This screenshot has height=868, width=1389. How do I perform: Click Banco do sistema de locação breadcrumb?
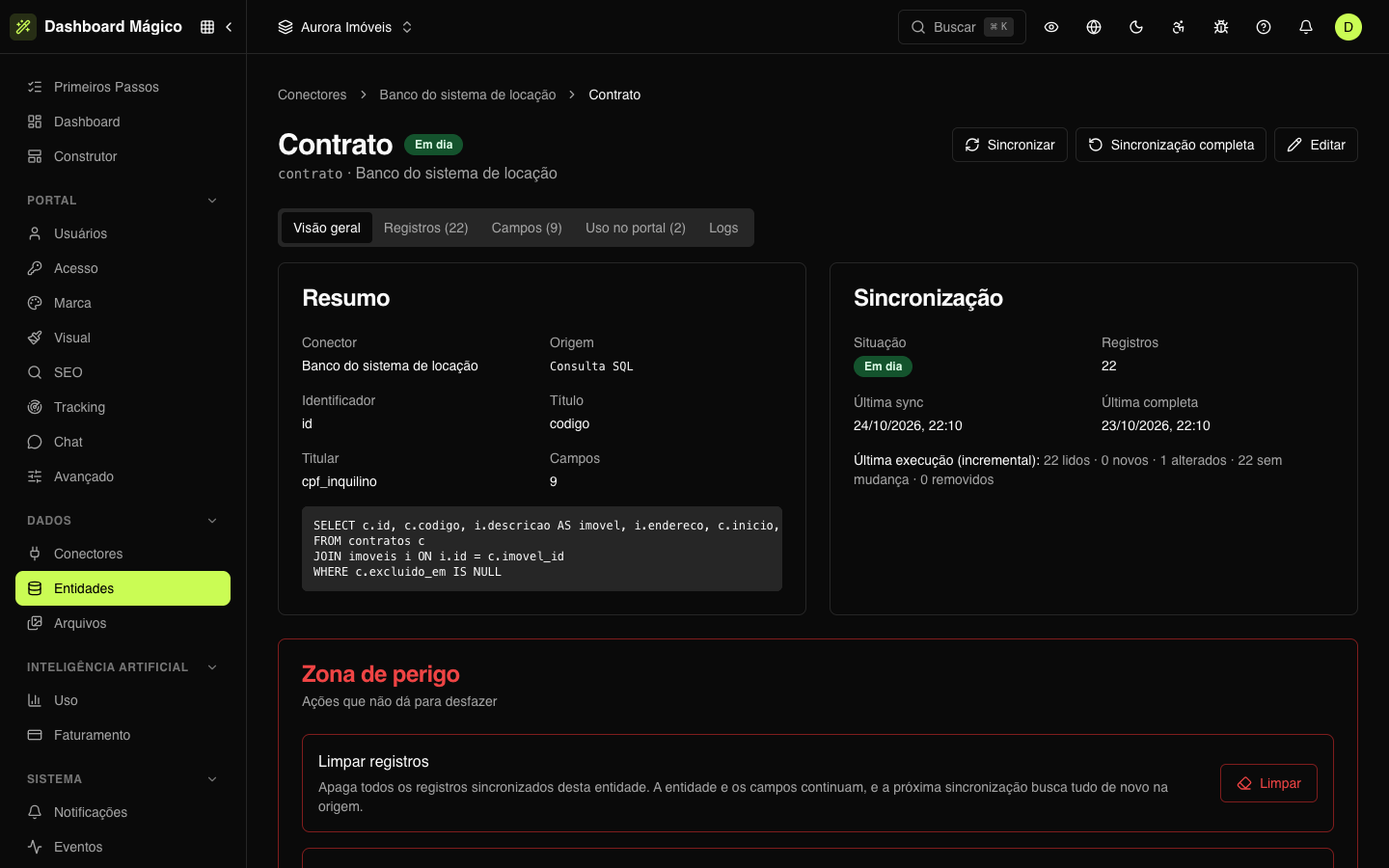tap(468, 95)
